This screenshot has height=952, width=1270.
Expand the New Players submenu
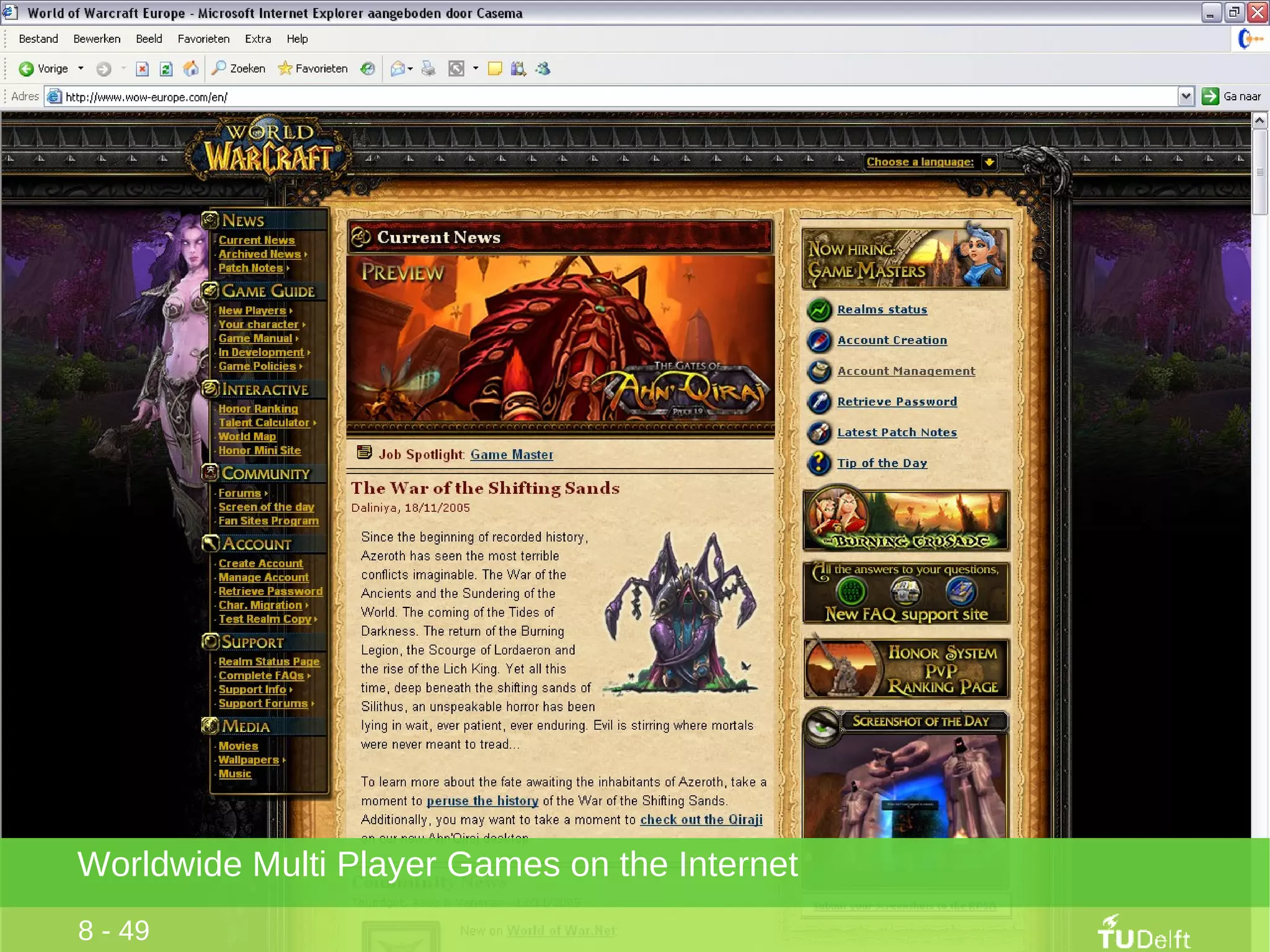[x=291, y=311]
